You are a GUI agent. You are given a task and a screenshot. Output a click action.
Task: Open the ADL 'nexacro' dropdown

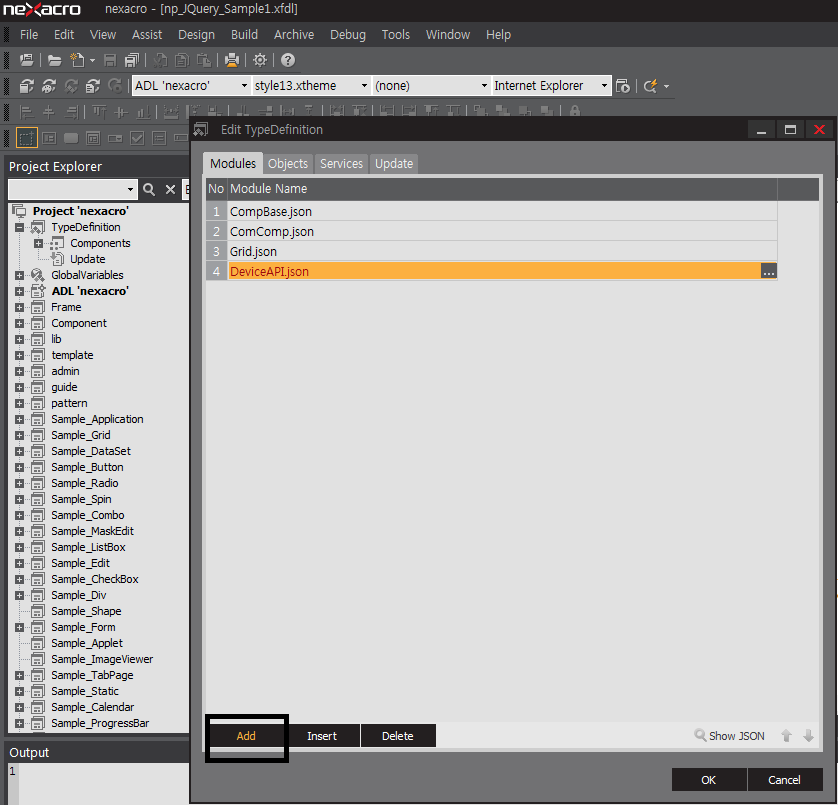[x=244, y=86]
